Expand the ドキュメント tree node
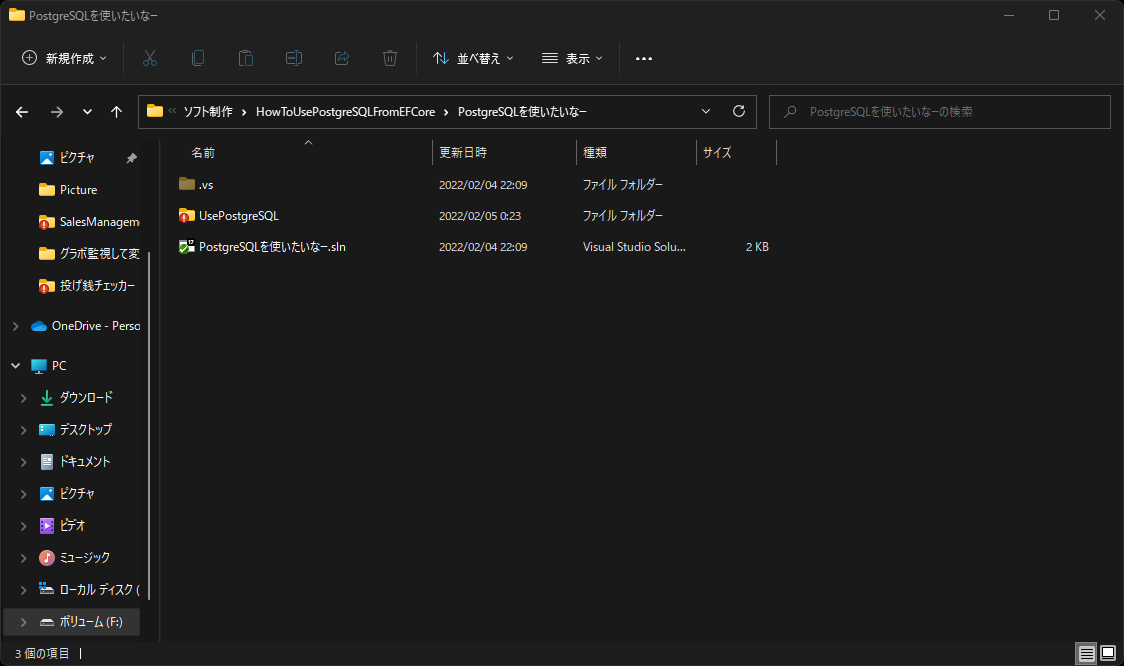The image size is (1124, 666). coord(24,462)
